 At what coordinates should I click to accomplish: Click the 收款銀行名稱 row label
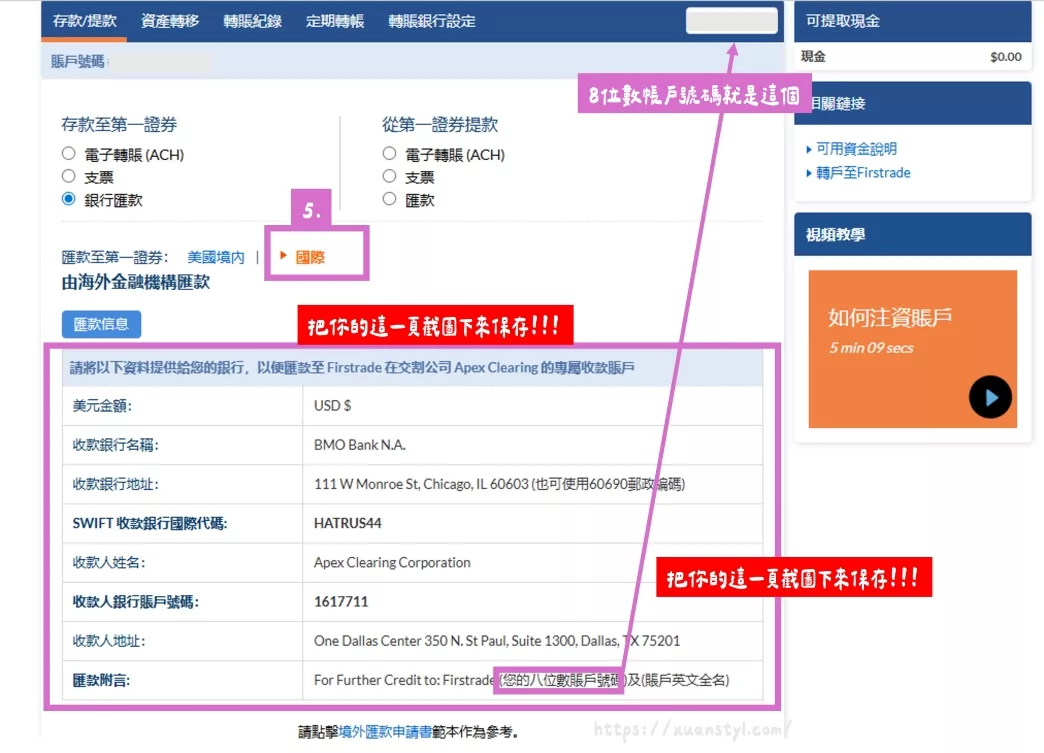[x=115, y=445]
